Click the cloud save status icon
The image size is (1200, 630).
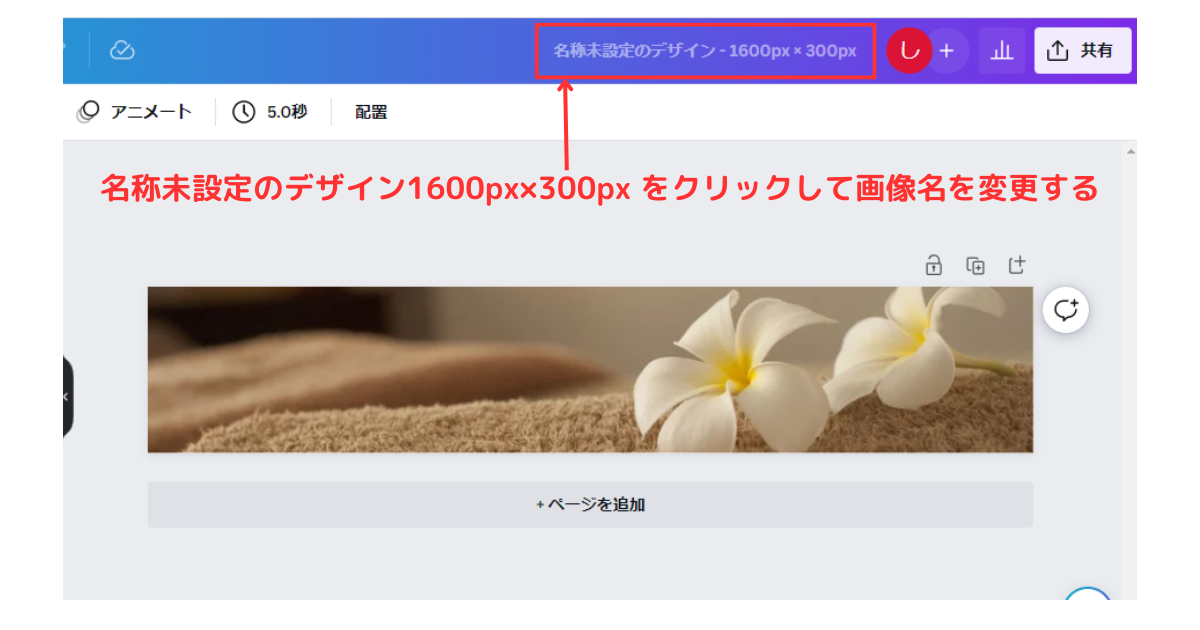click(121, 50)
